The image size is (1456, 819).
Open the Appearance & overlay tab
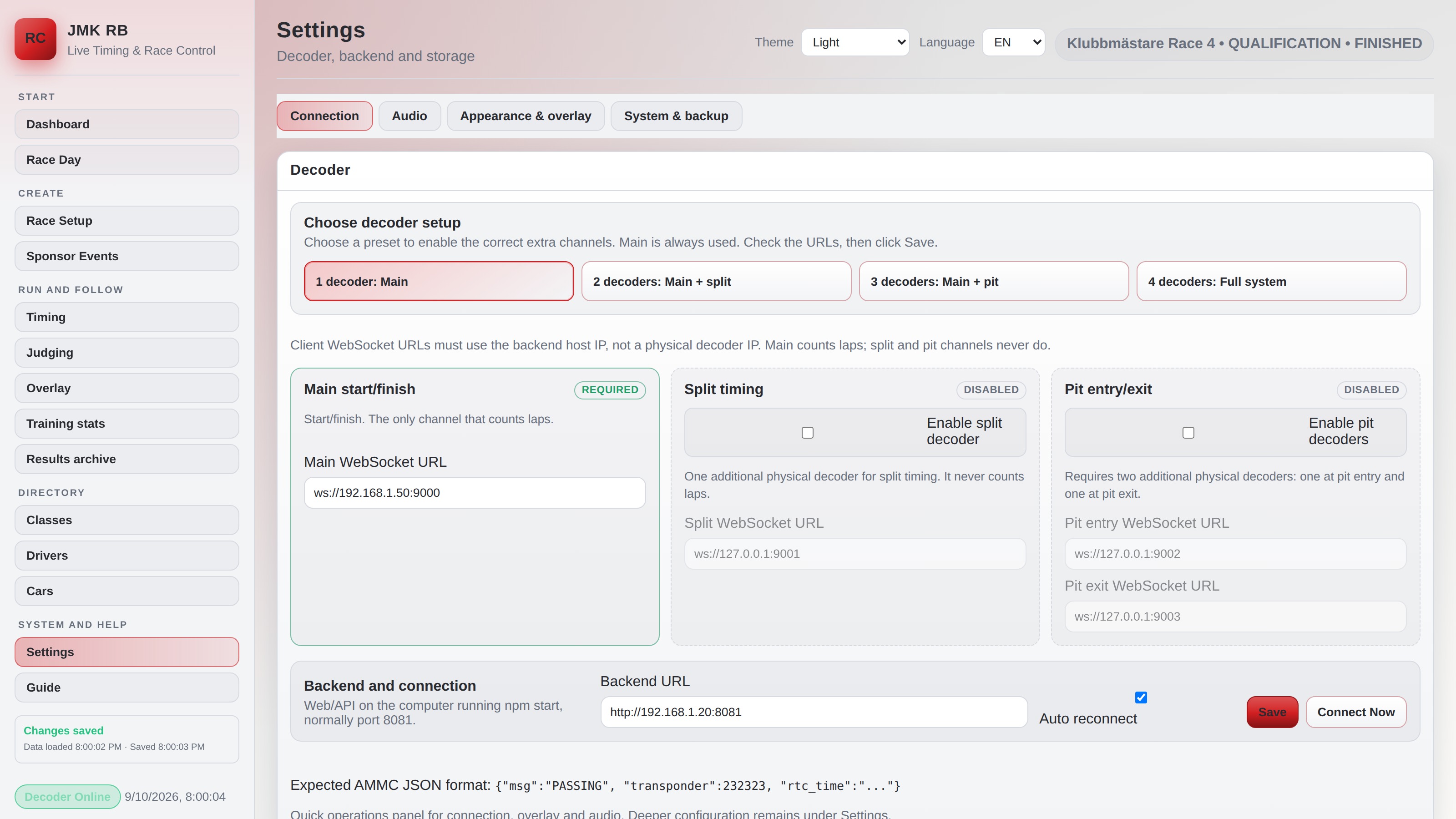click(525, 116)
